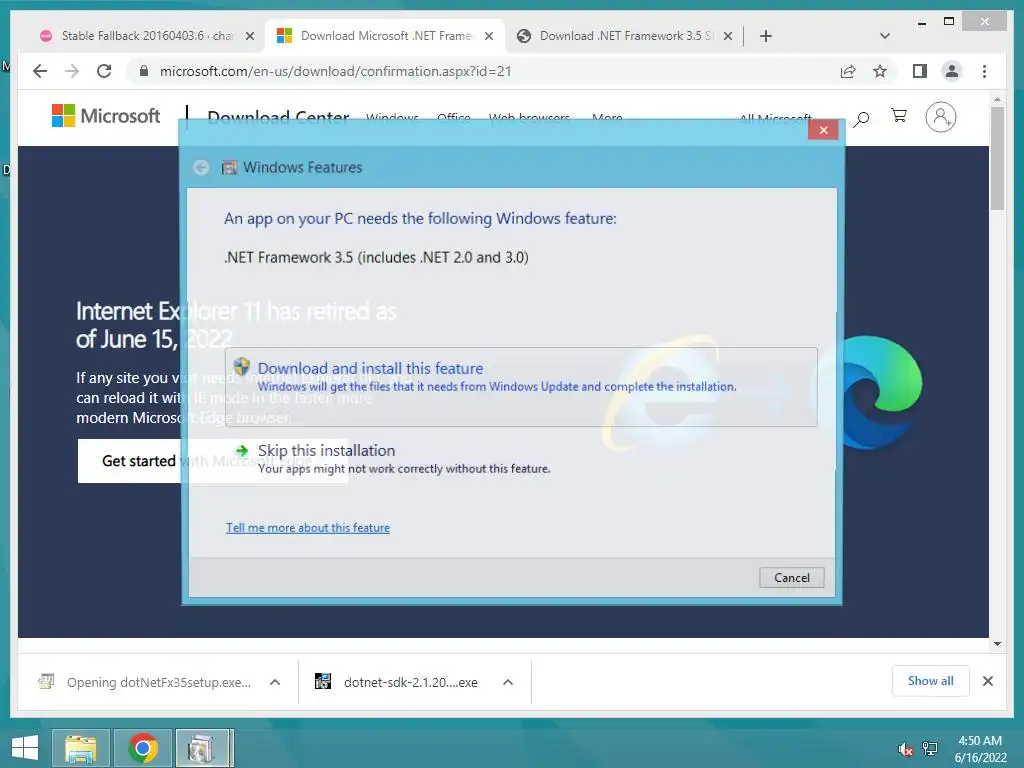Go back in Chrome browser
1024x768 pixels.
40,71
